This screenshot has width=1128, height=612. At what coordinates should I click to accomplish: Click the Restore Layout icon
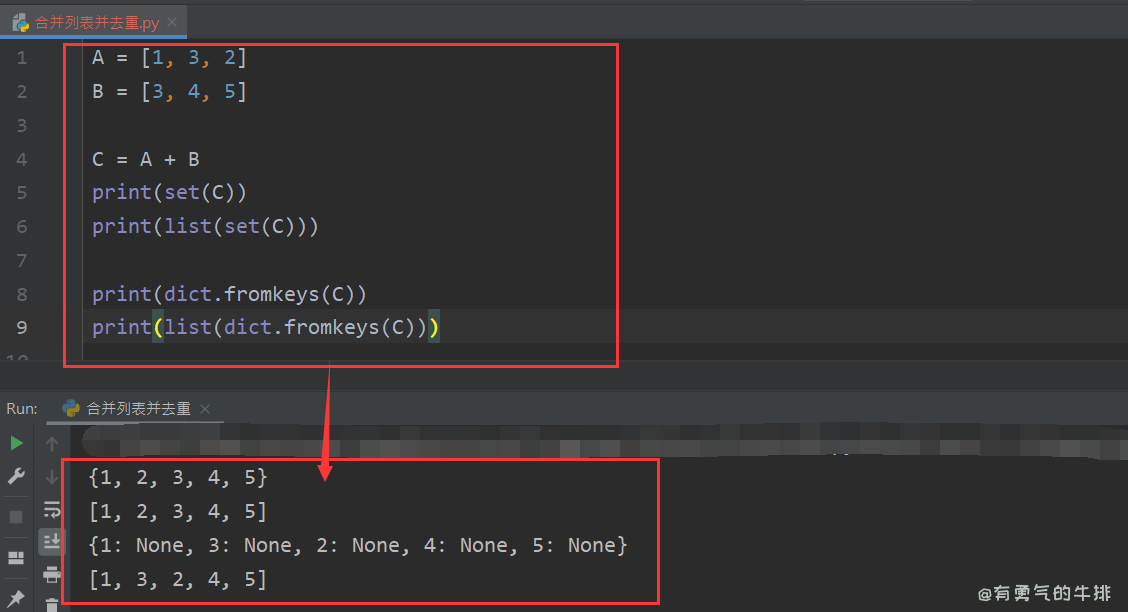(16, 557)
